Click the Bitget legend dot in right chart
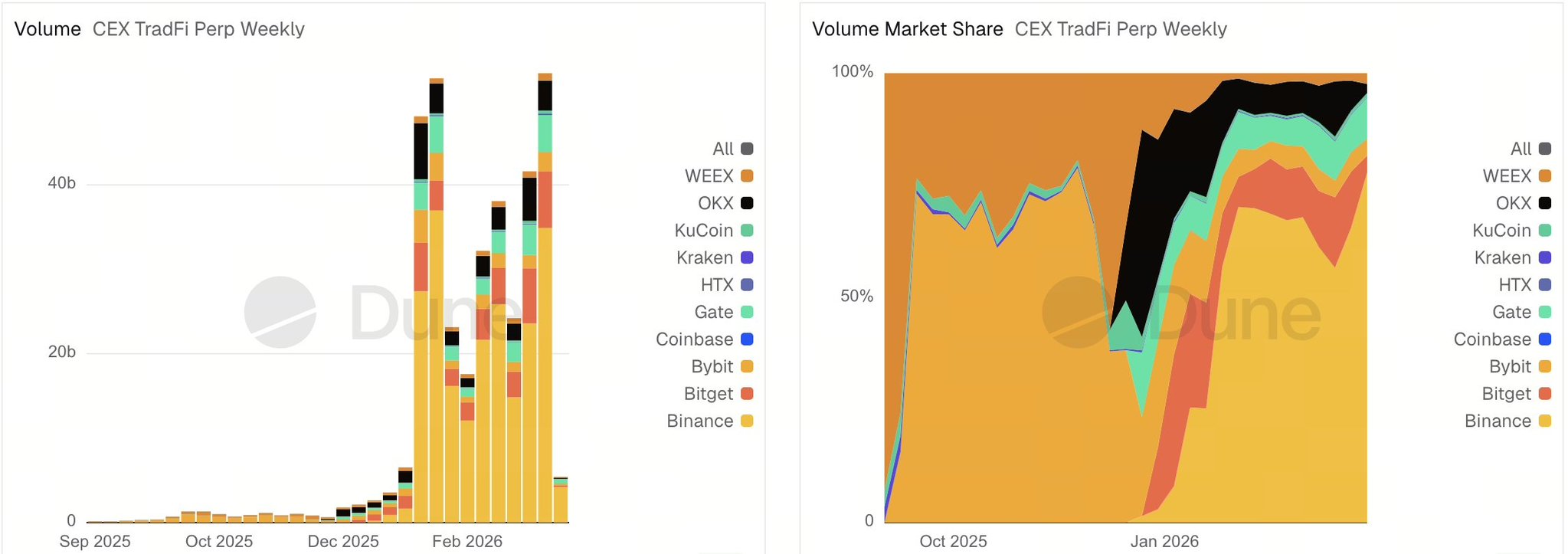Image resolution: width=1568 pixels, height=554 pixels. click(1545, 394)
